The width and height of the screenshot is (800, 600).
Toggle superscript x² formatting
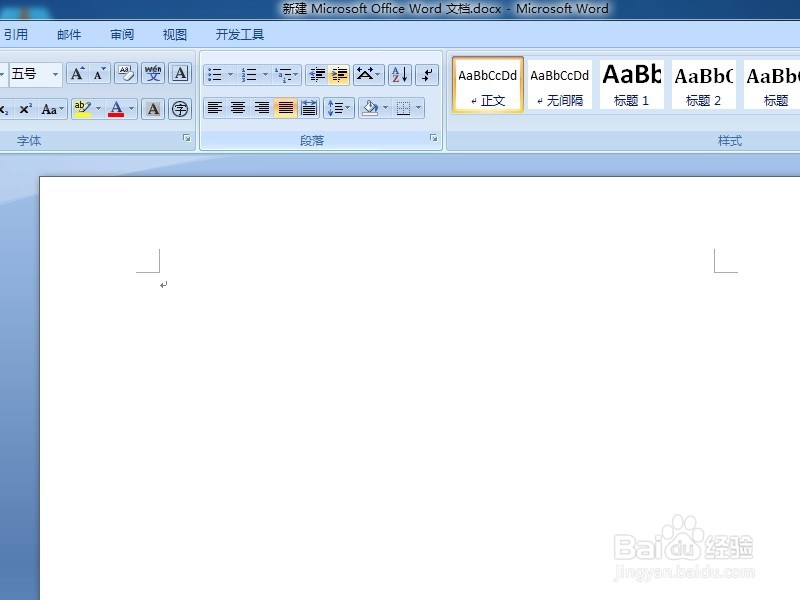[x=26, y=109]
